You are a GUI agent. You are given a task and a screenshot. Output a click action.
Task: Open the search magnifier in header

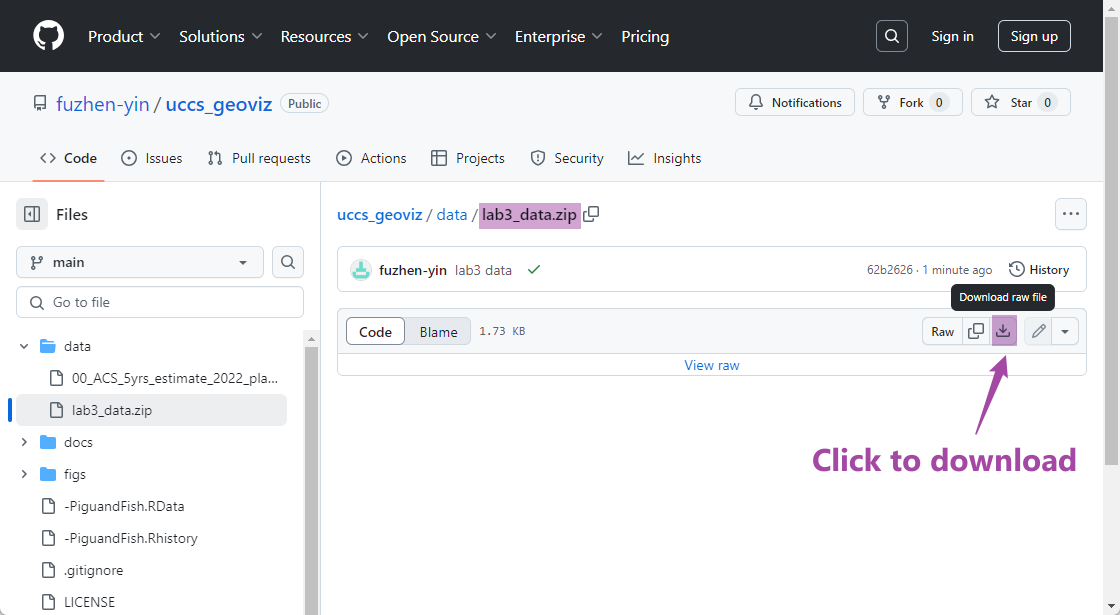(891, 36)
